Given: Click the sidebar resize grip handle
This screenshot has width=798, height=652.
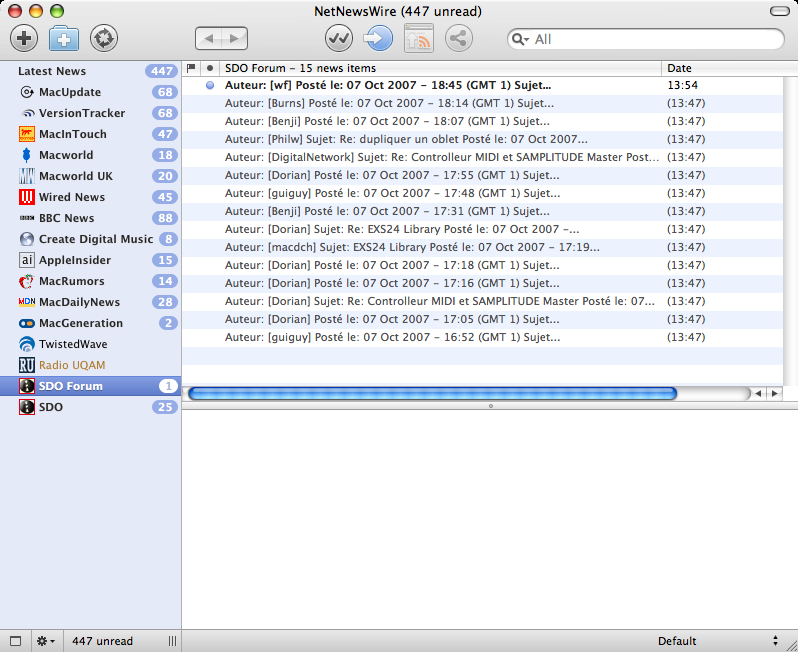Looking at the screenshot, I should [173, 641].
